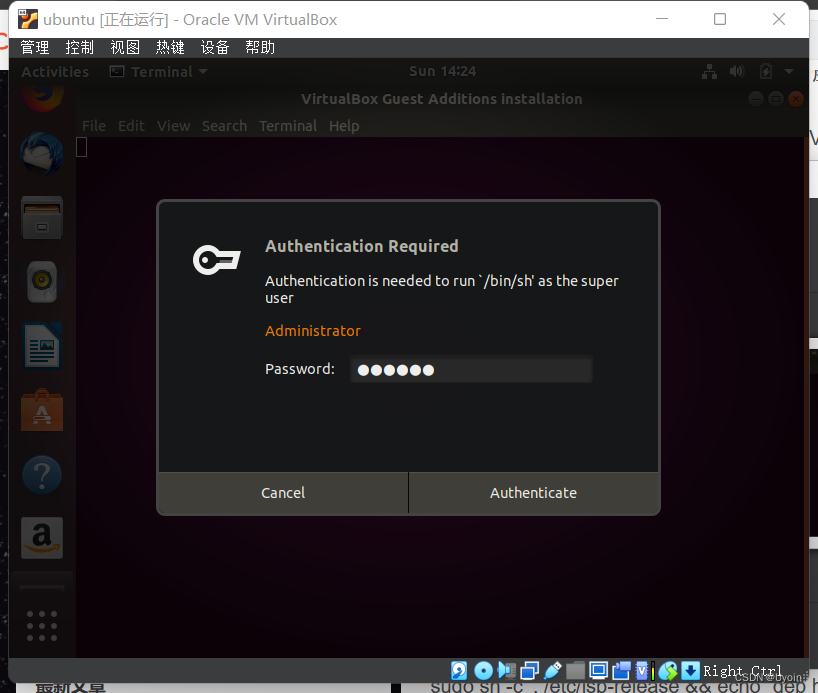Open the terminal View menu

point(174,126)
